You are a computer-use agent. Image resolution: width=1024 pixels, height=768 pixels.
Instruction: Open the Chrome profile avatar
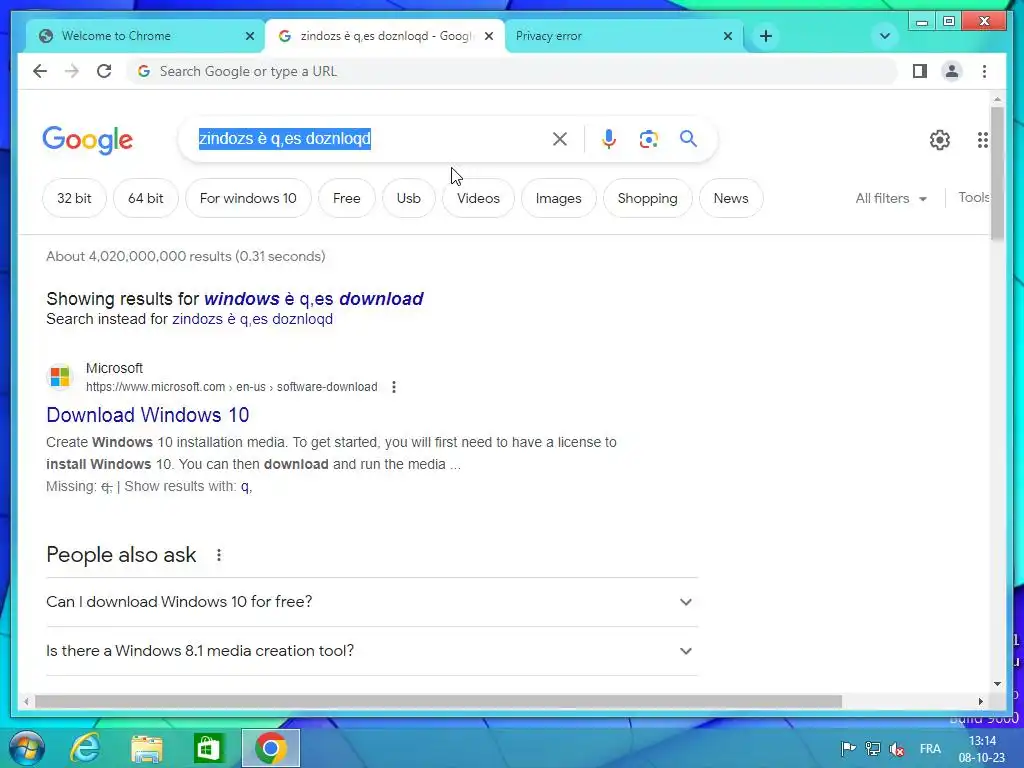(952, 71)
